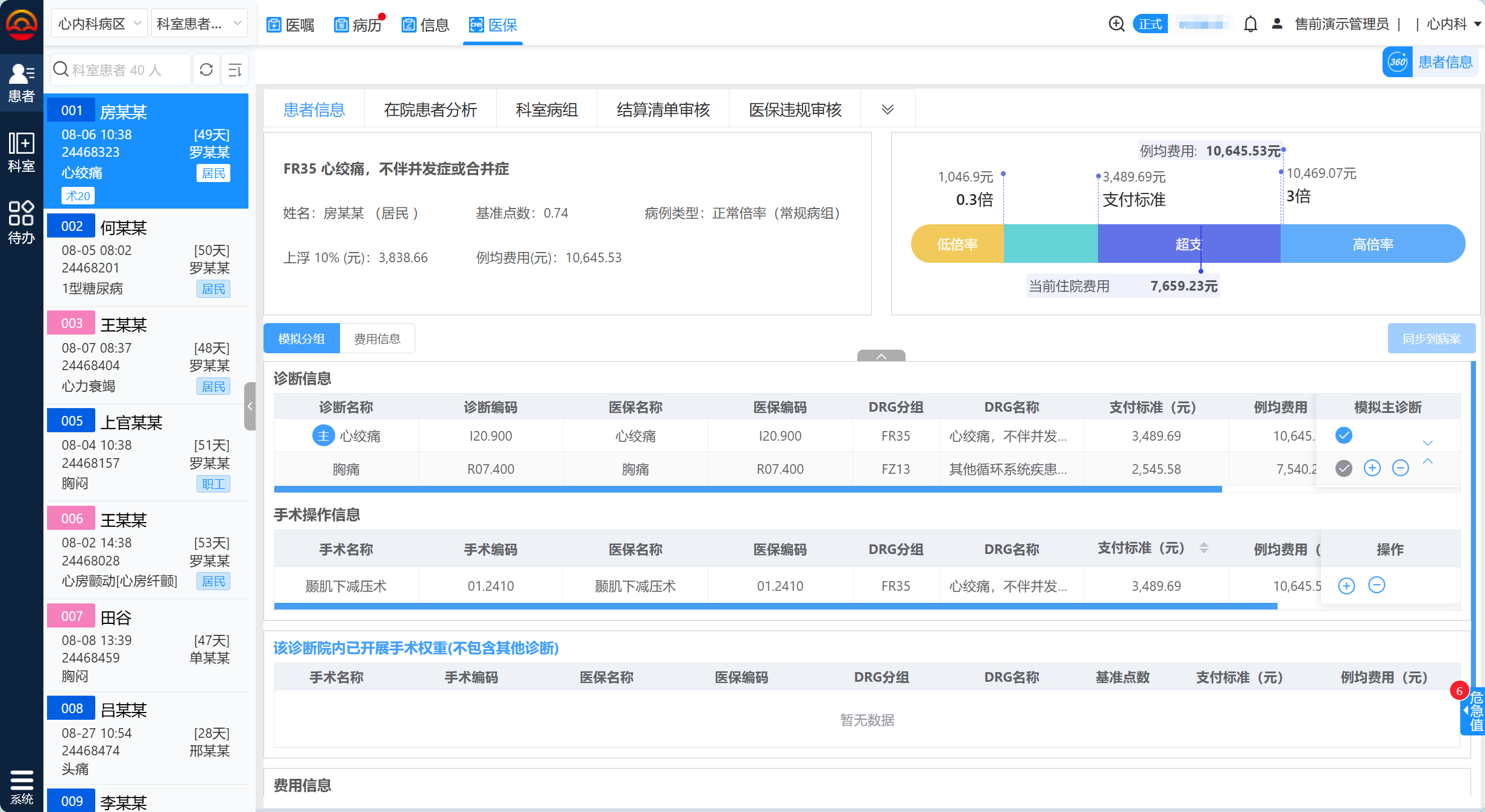Open the 心内科病区 ward dropdown
Image resolution: width=1485 pixels, height=812 pixels.
[x=99, y=24]
